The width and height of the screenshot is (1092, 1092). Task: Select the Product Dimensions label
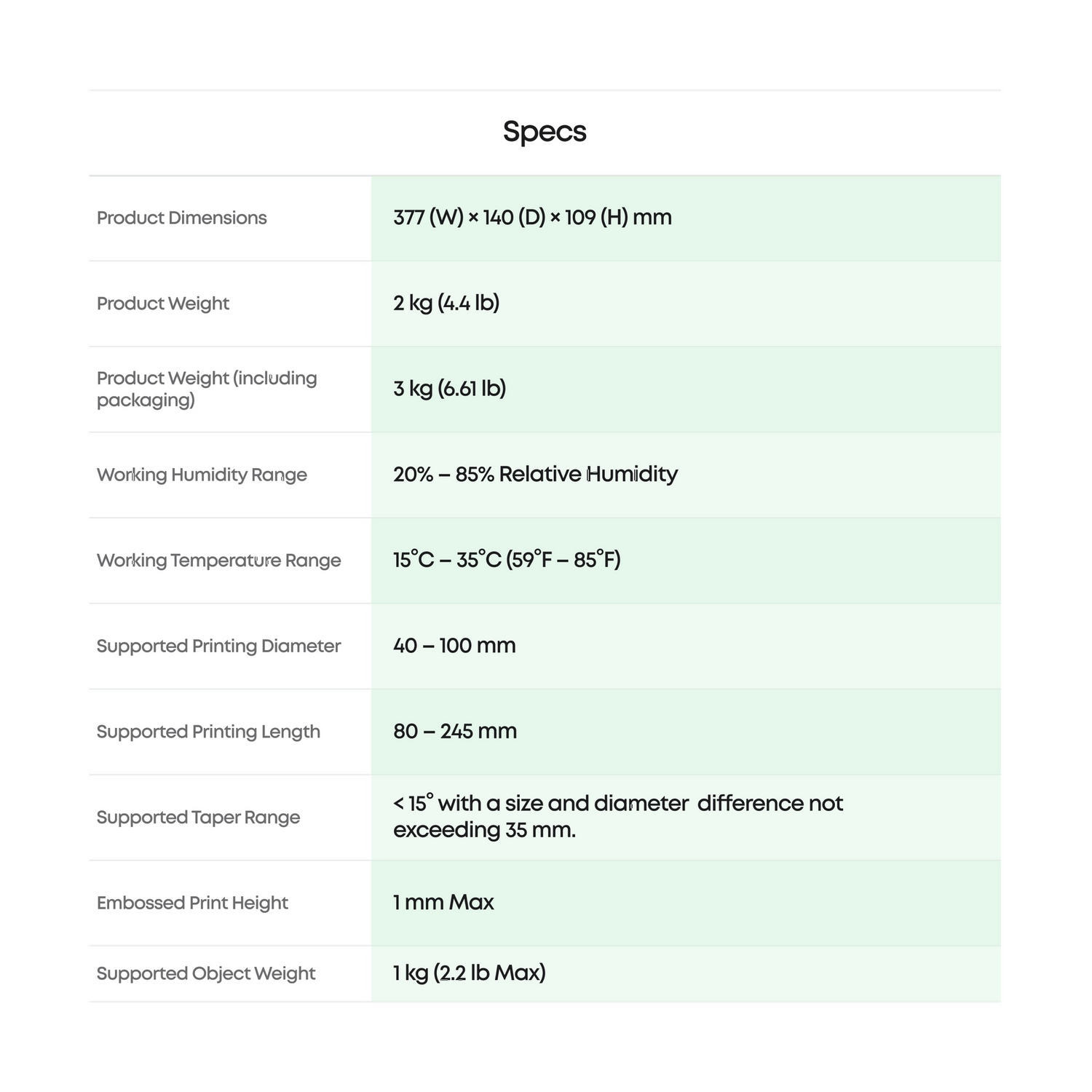182,218
